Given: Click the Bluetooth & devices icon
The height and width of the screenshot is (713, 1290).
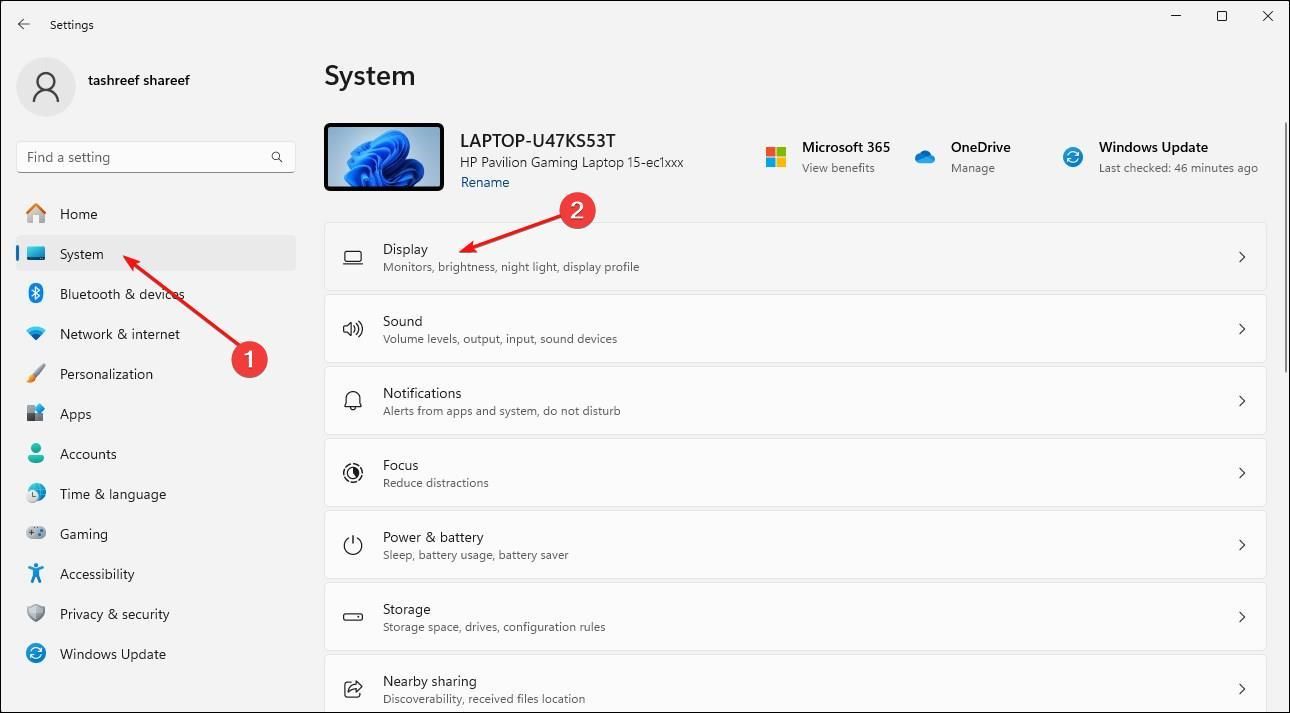Looking at the screenshot, I should 36,293.
